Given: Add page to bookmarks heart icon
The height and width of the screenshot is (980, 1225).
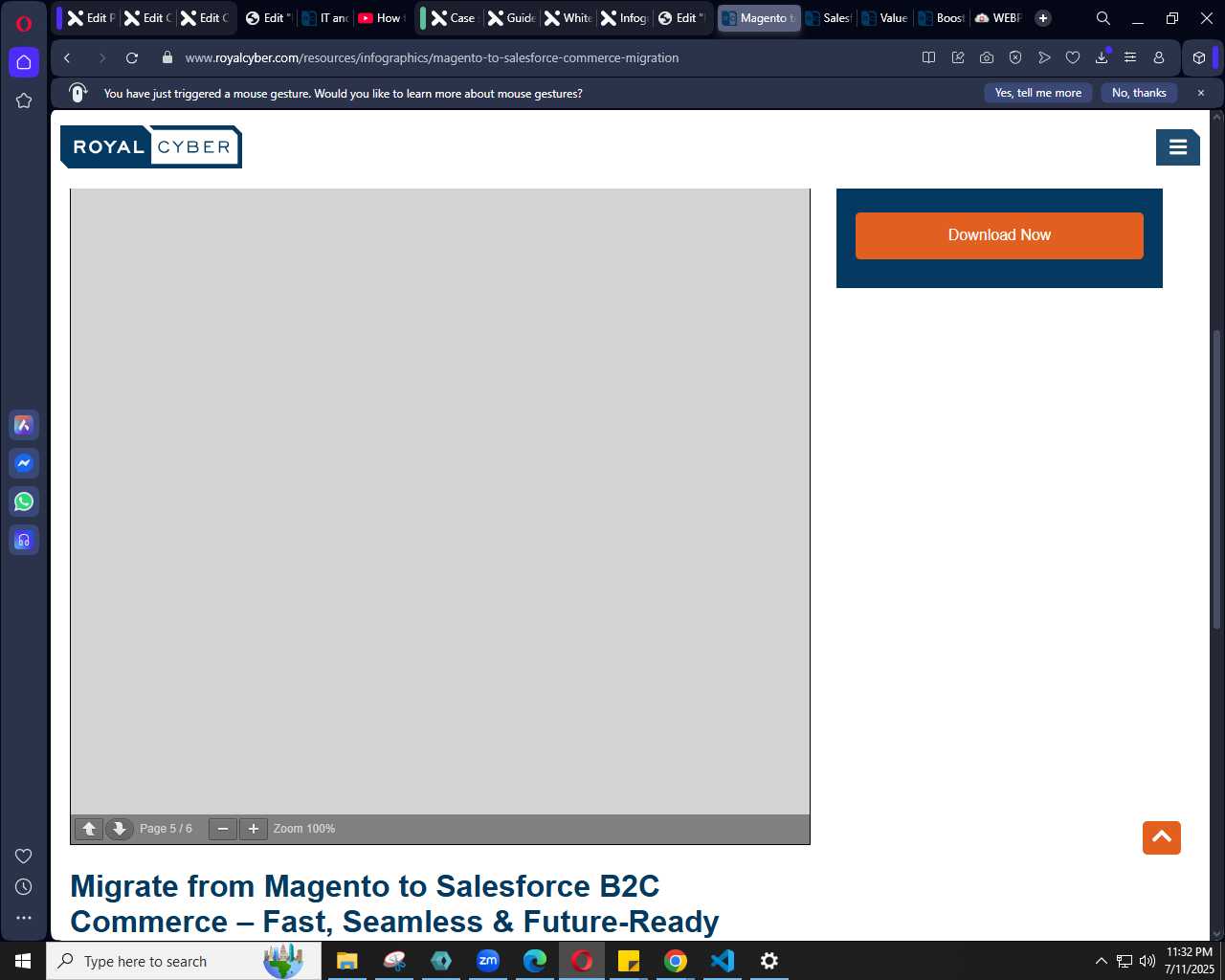Looking at the screenshot, I should [x=1073, y=57].
